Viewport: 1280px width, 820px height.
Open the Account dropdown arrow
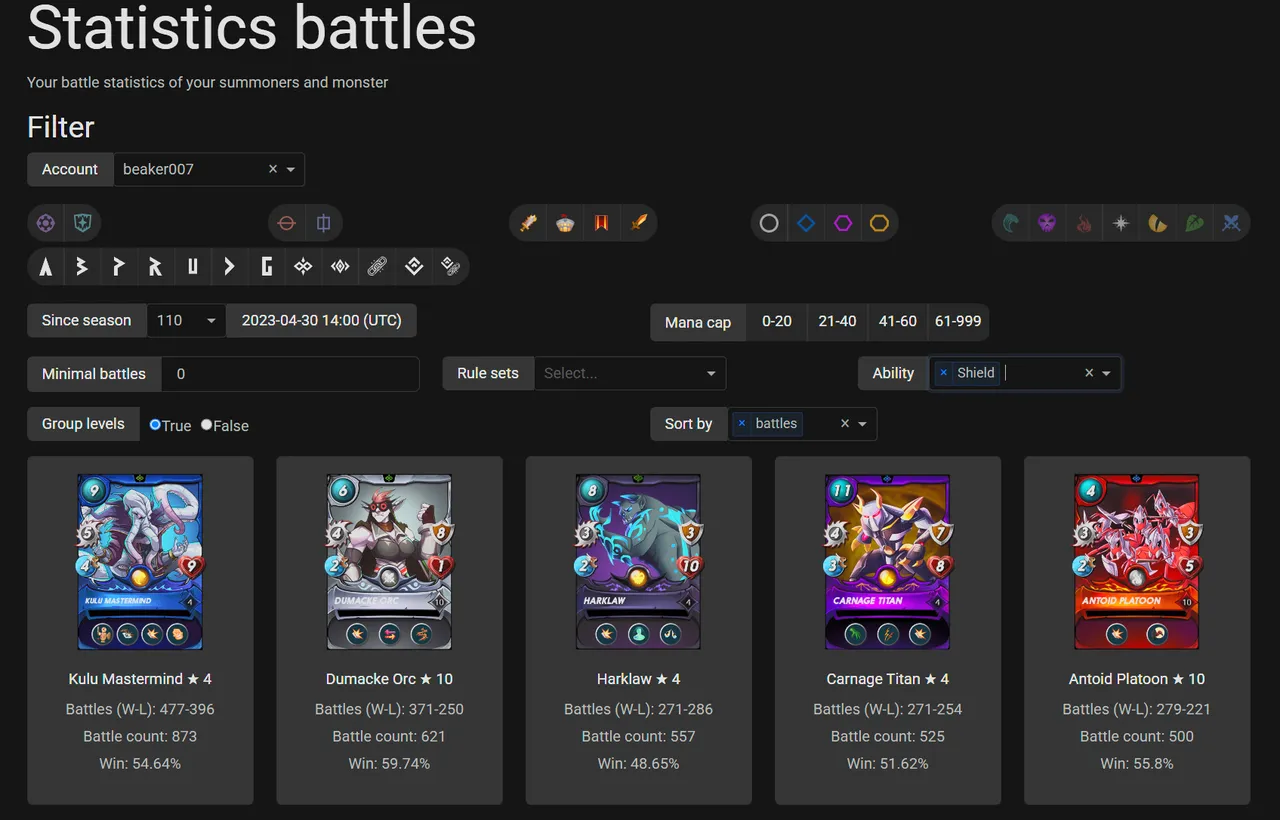(291, 170)
